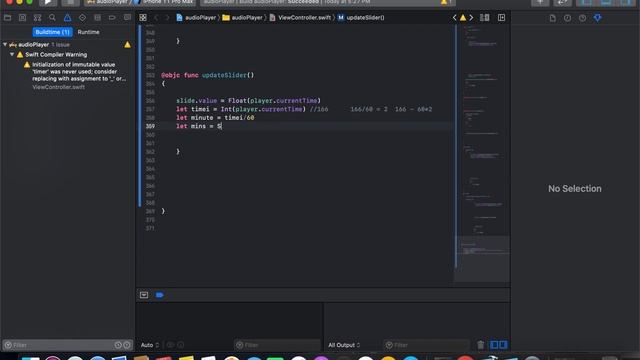Hide the debug area with toggle
Image resolution: width=640 pixels, height=360 pixels.
[144, 295]
